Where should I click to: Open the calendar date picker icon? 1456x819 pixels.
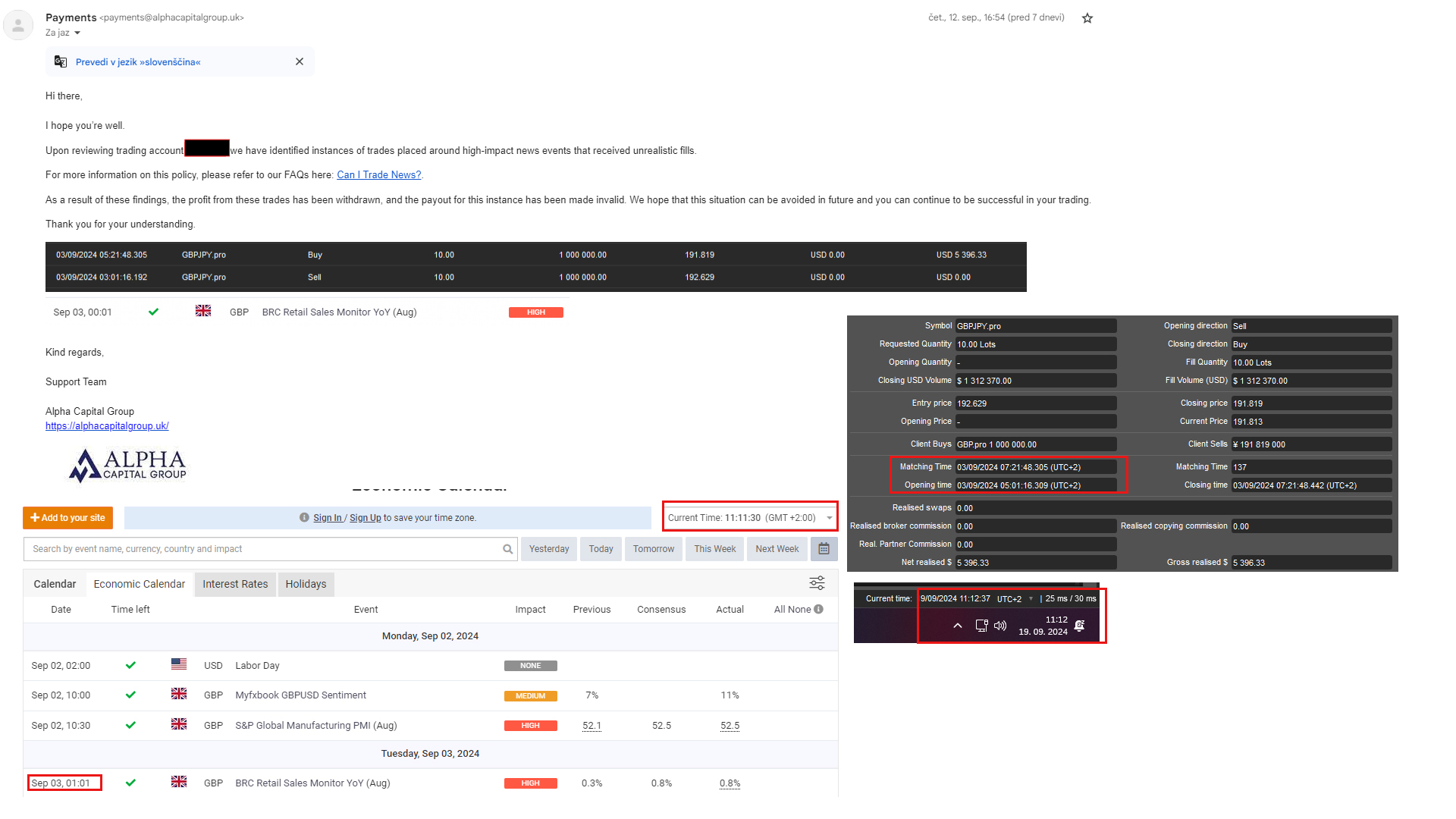click(x=824, y=549)
